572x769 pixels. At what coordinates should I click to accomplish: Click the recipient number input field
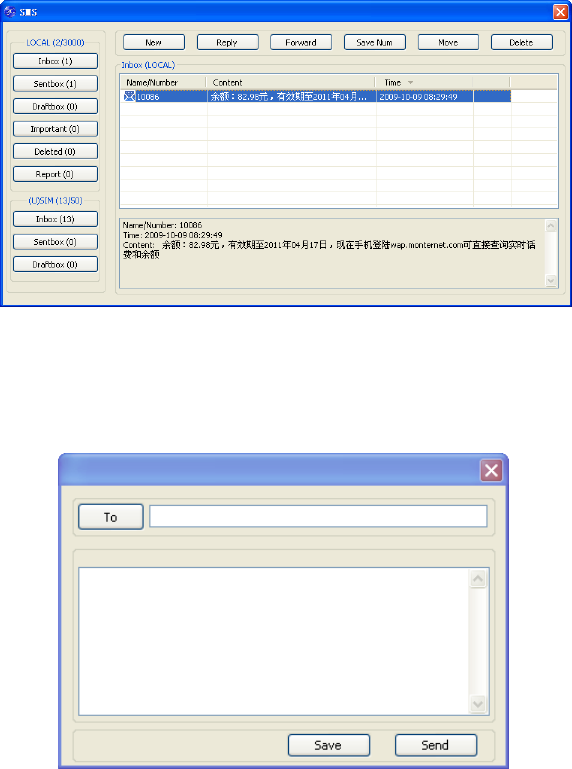pos(318,516)
